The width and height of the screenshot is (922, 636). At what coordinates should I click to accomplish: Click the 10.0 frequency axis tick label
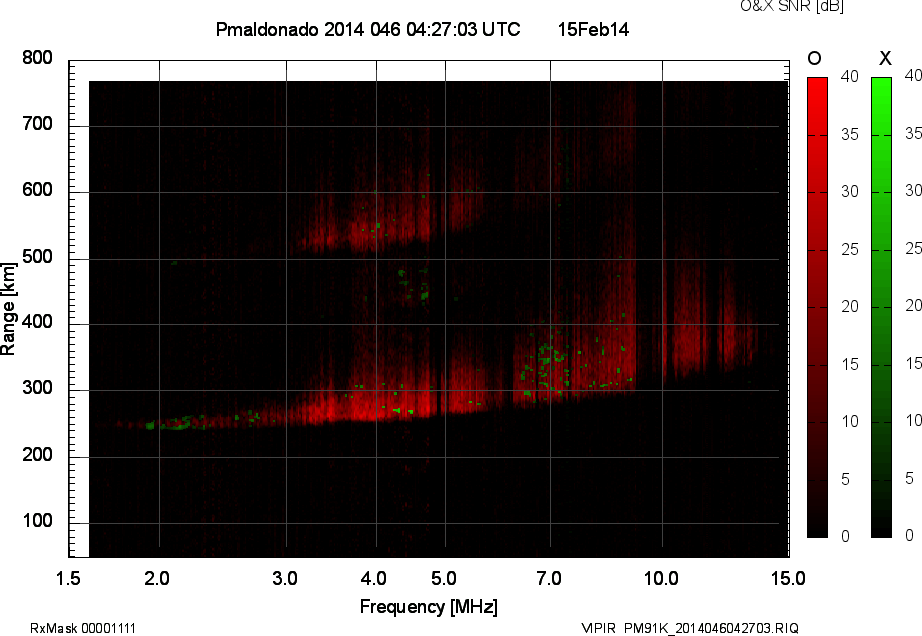click(661, 578)
